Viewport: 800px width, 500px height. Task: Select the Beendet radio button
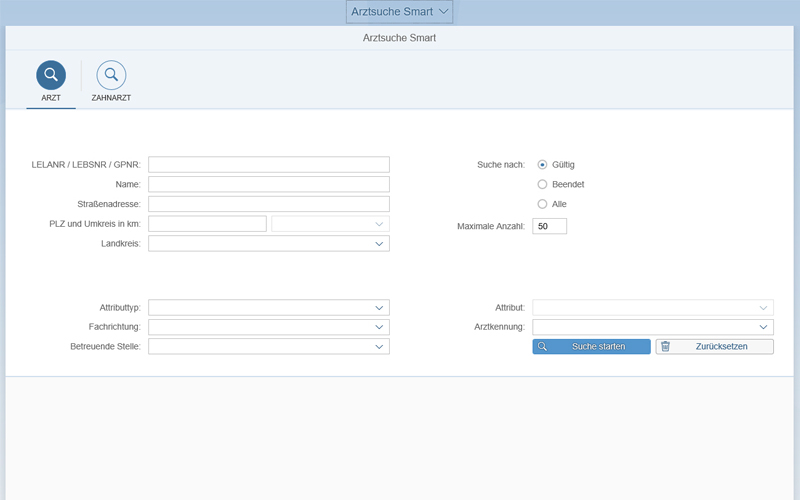pos(542,184)
